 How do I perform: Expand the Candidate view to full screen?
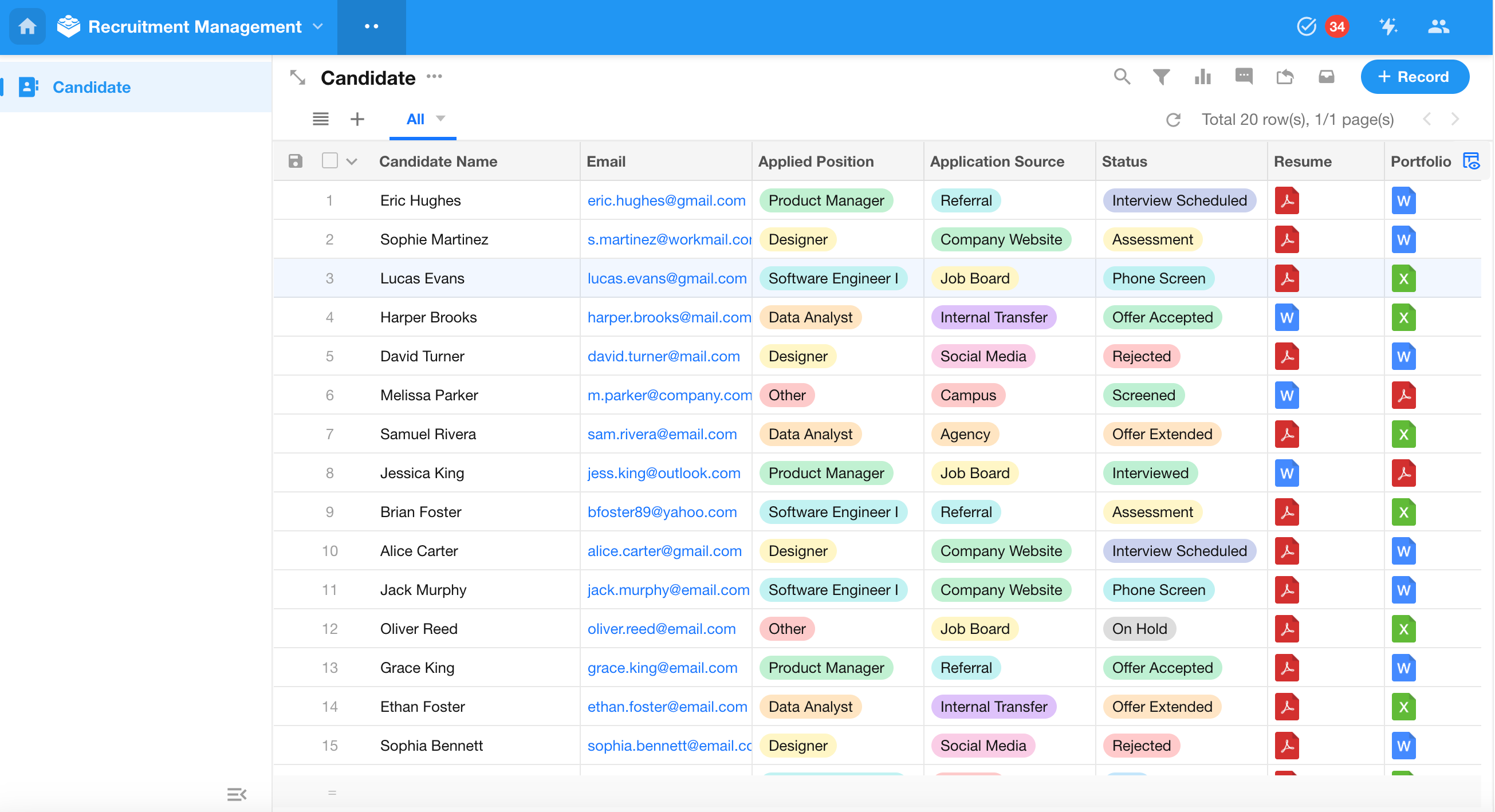[x=298, y=77]
